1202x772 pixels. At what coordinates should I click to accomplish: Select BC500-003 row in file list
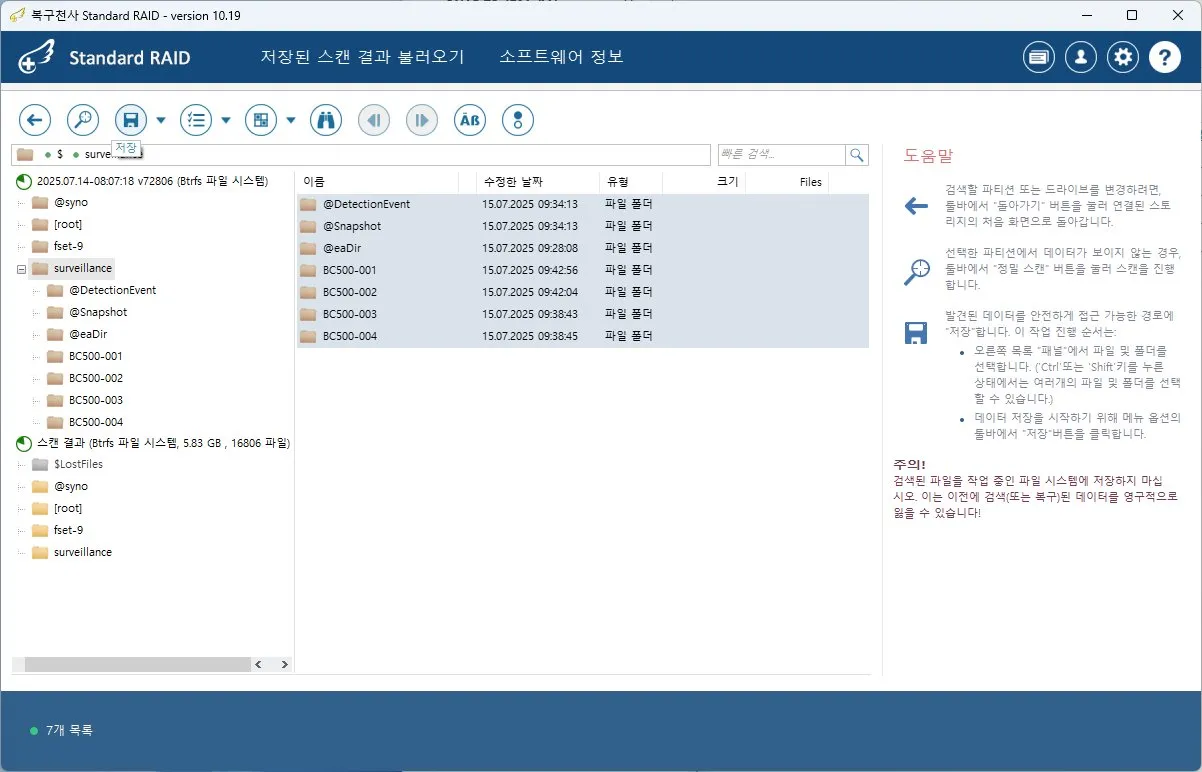(583, 314)
